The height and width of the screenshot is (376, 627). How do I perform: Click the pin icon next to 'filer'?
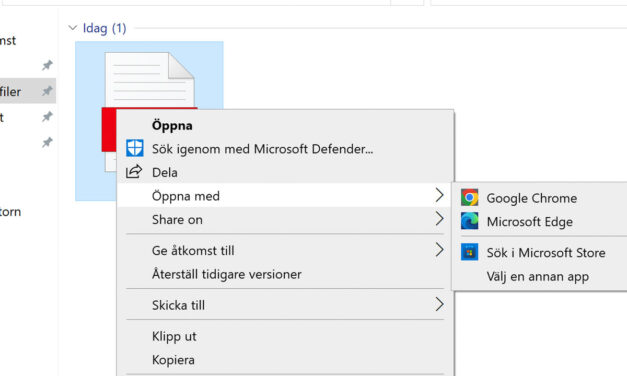[47, 91]
